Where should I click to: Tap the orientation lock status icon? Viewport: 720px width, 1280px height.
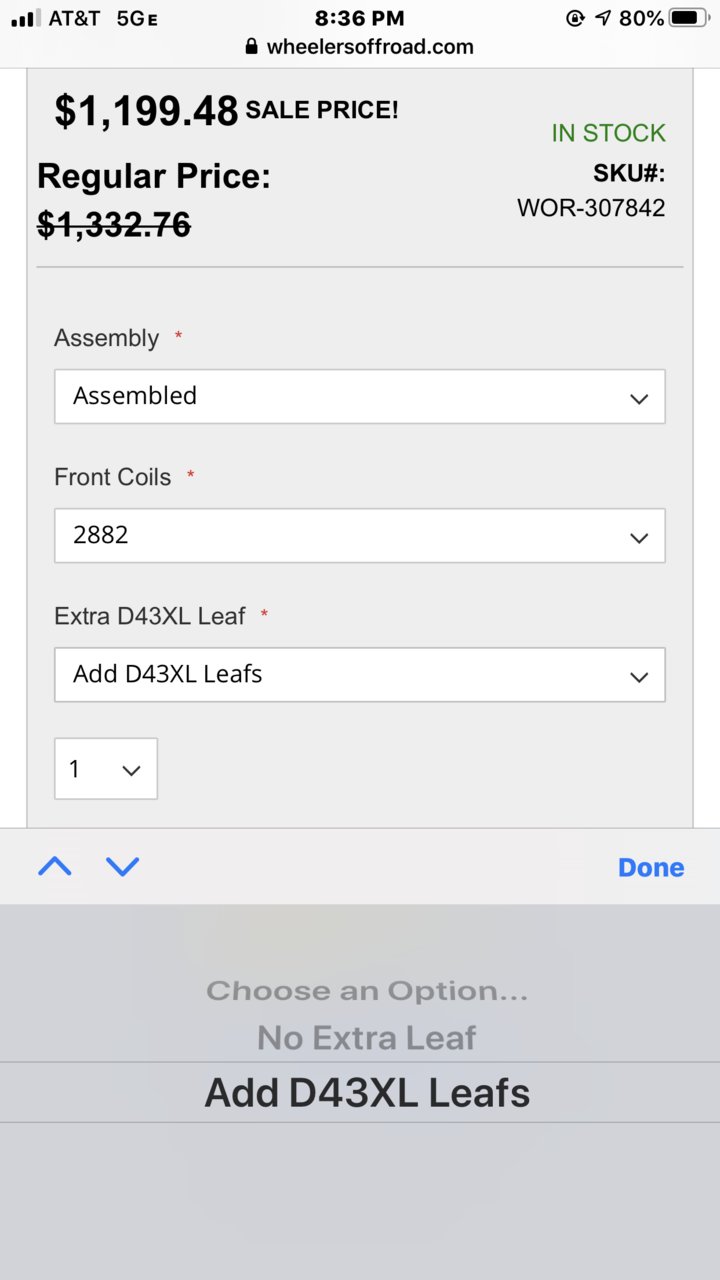[x=575, y=18]
